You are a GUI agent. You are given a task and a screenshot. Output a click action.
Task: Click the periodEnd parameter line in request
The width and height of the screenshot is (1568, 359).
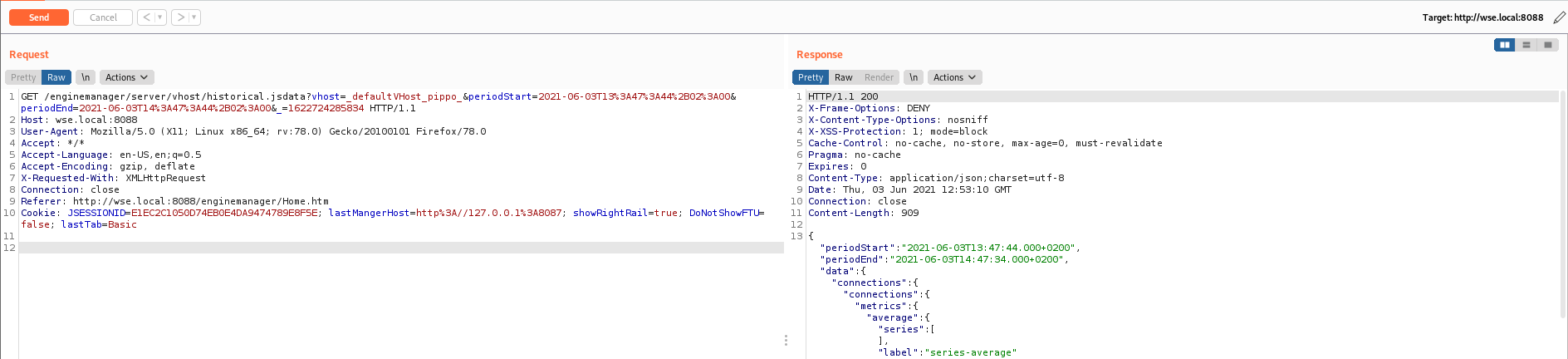218,108
